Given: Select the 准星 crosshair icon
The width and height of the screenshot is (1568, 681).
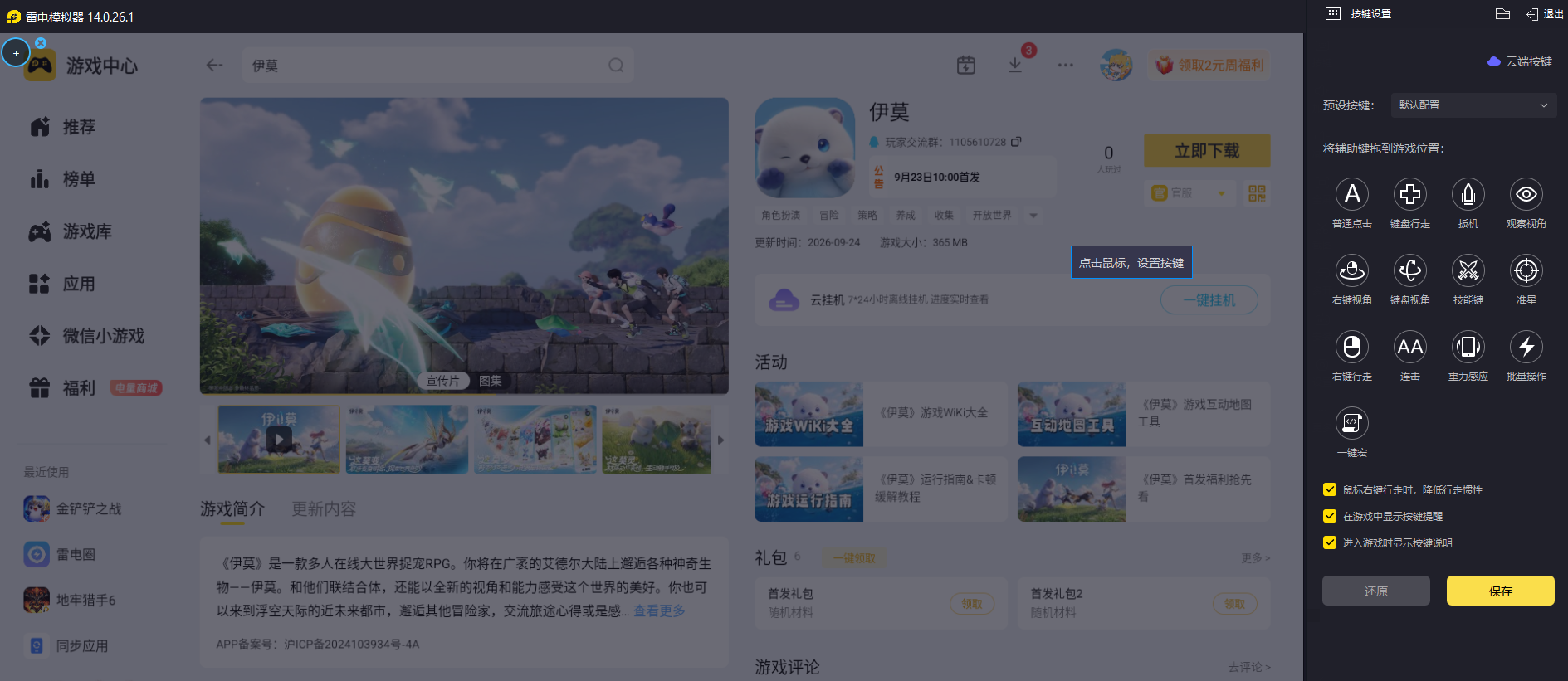Looking at the screenshot, I should 1526,270.
